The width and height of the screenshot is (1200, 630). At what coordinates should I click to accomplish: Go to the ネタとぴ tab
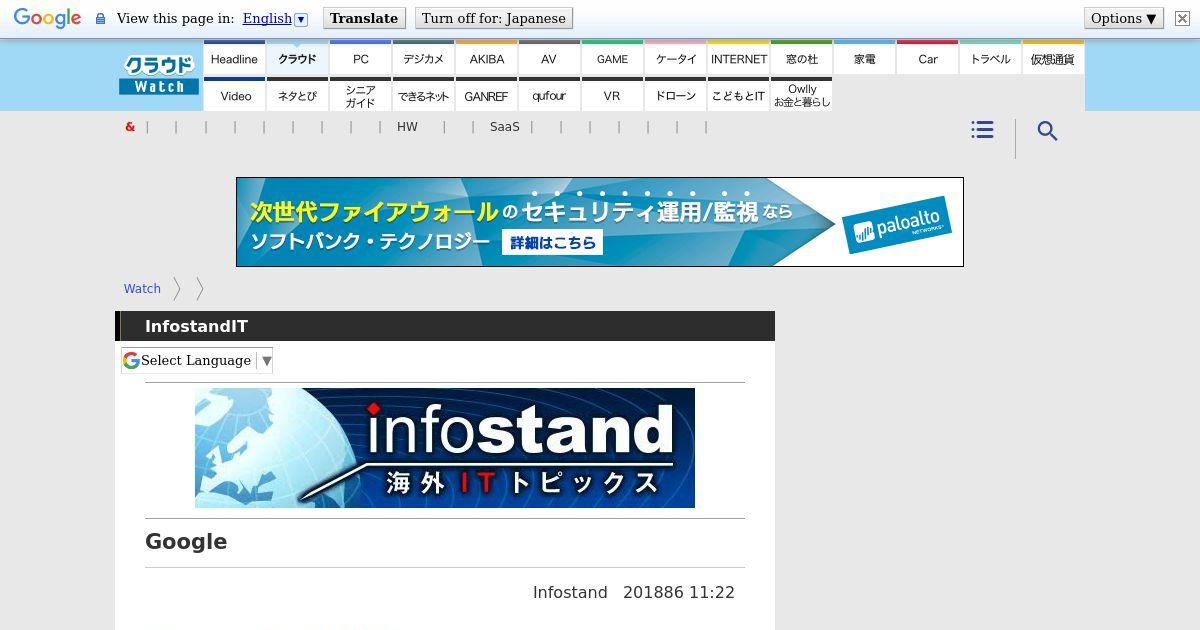tap(297, 95)
